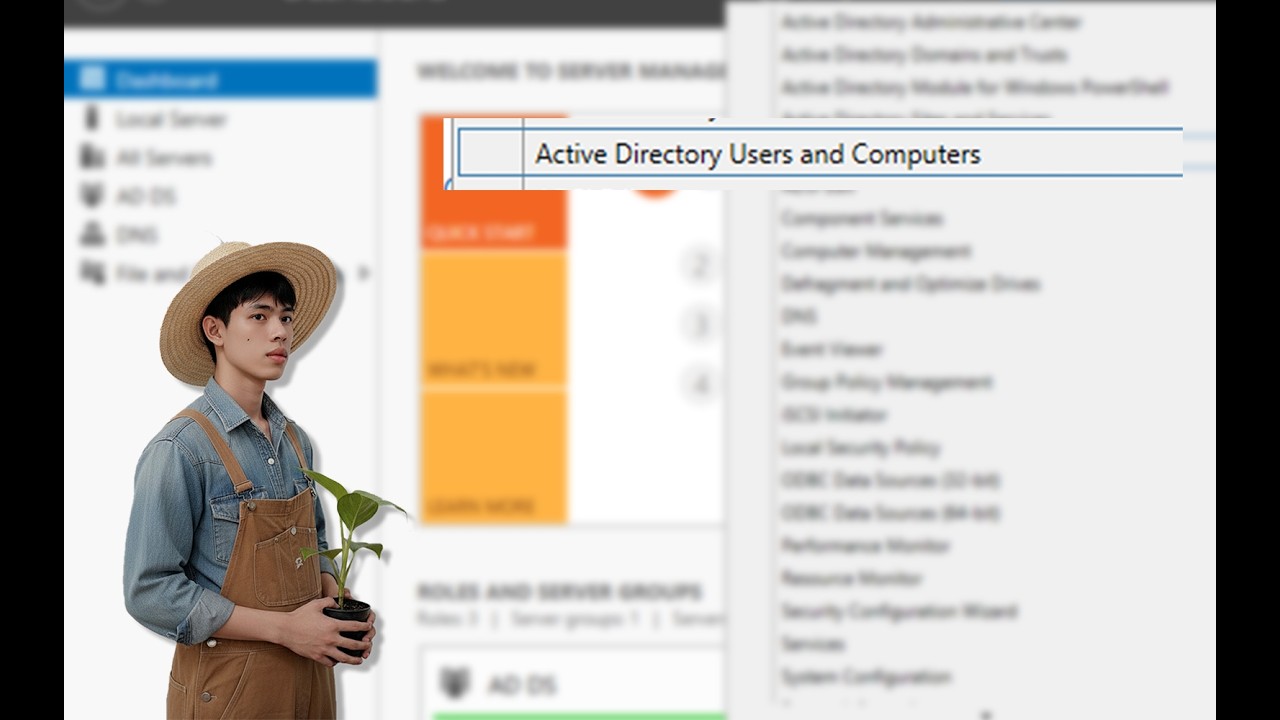This screenshot has height=720, width=1280.
Task: Open System Configuration from the menu
Action: pos(866,676)
